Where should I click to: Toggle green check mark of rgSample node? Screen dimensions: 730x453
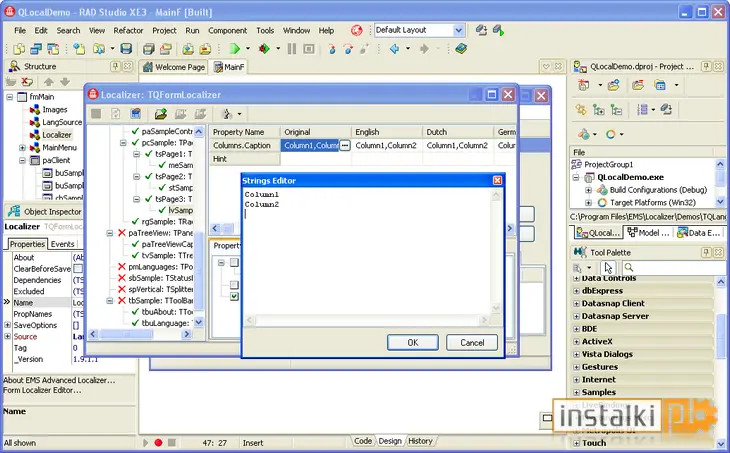(135, 222)
